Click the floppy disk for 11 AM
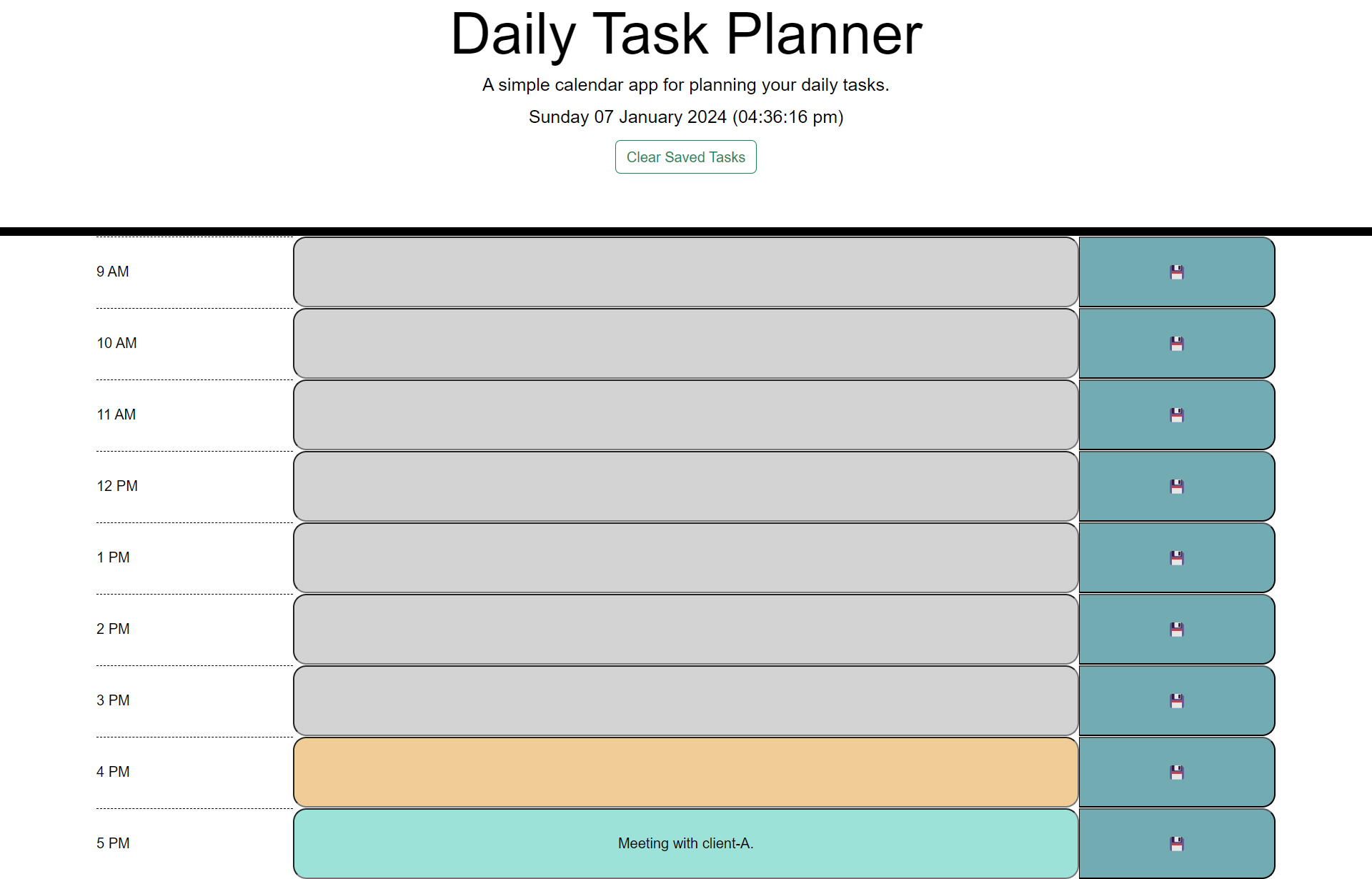 tap(1177, 414)
